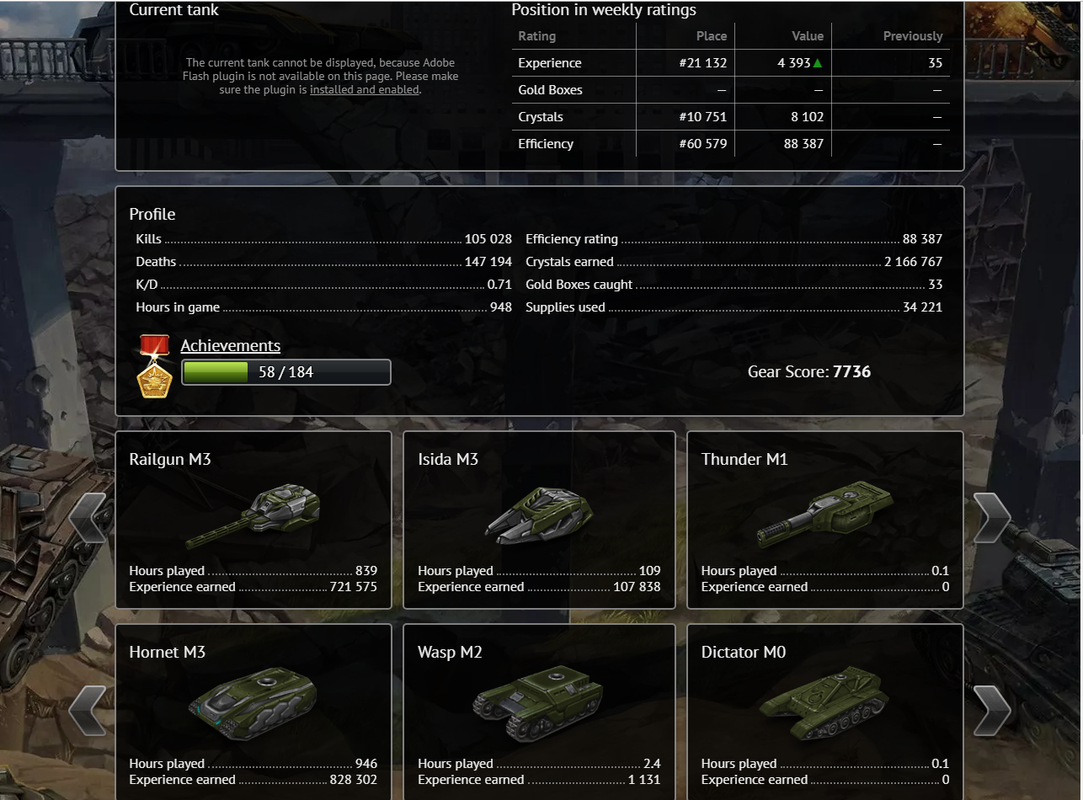Show previous hulls with left arrow
The width and height of the screenshot is (1083, 800).
coord(88,710)
